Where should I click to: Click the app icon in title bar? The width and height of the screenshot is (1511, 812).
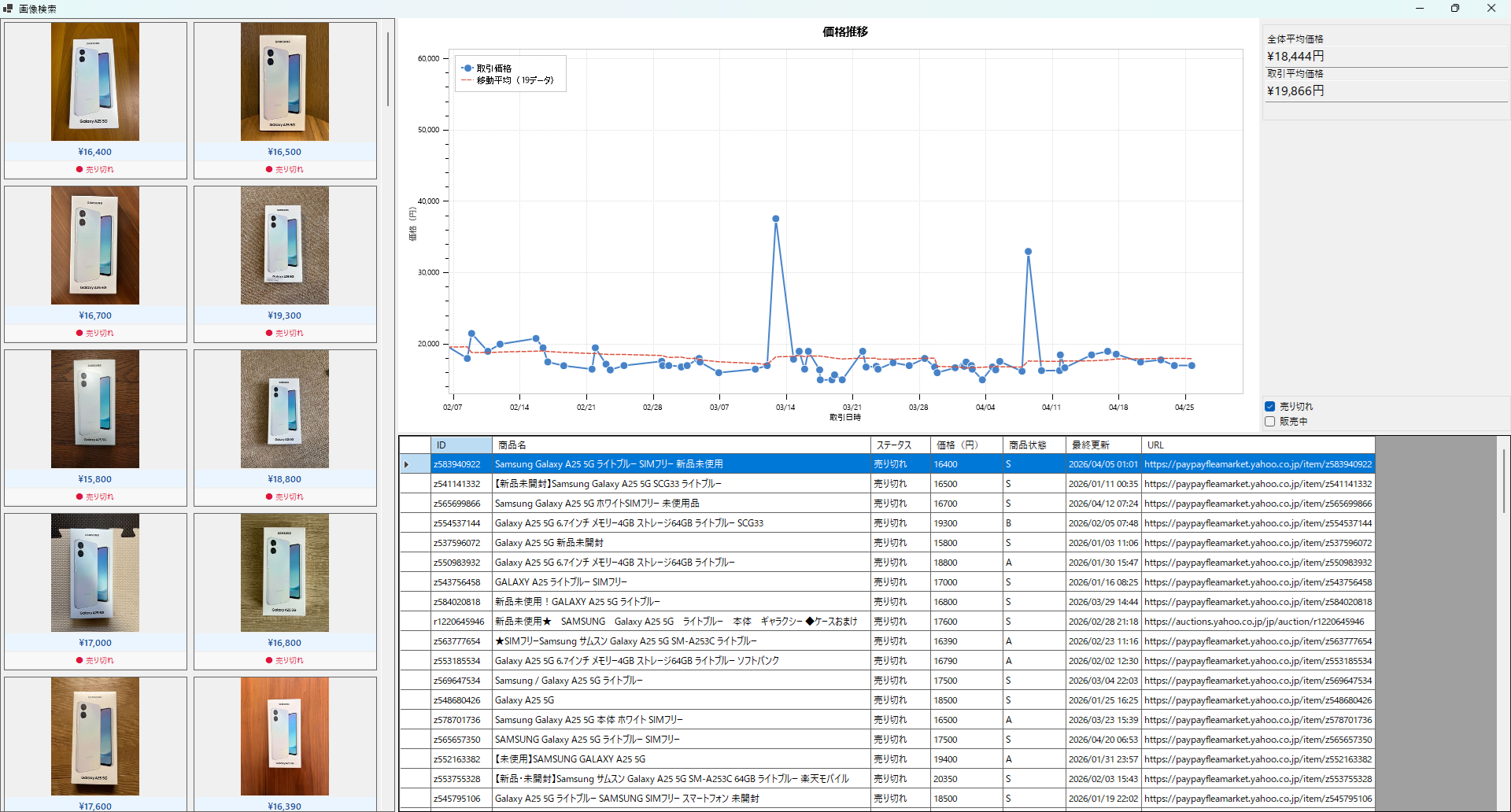click(x=8, y=9)
